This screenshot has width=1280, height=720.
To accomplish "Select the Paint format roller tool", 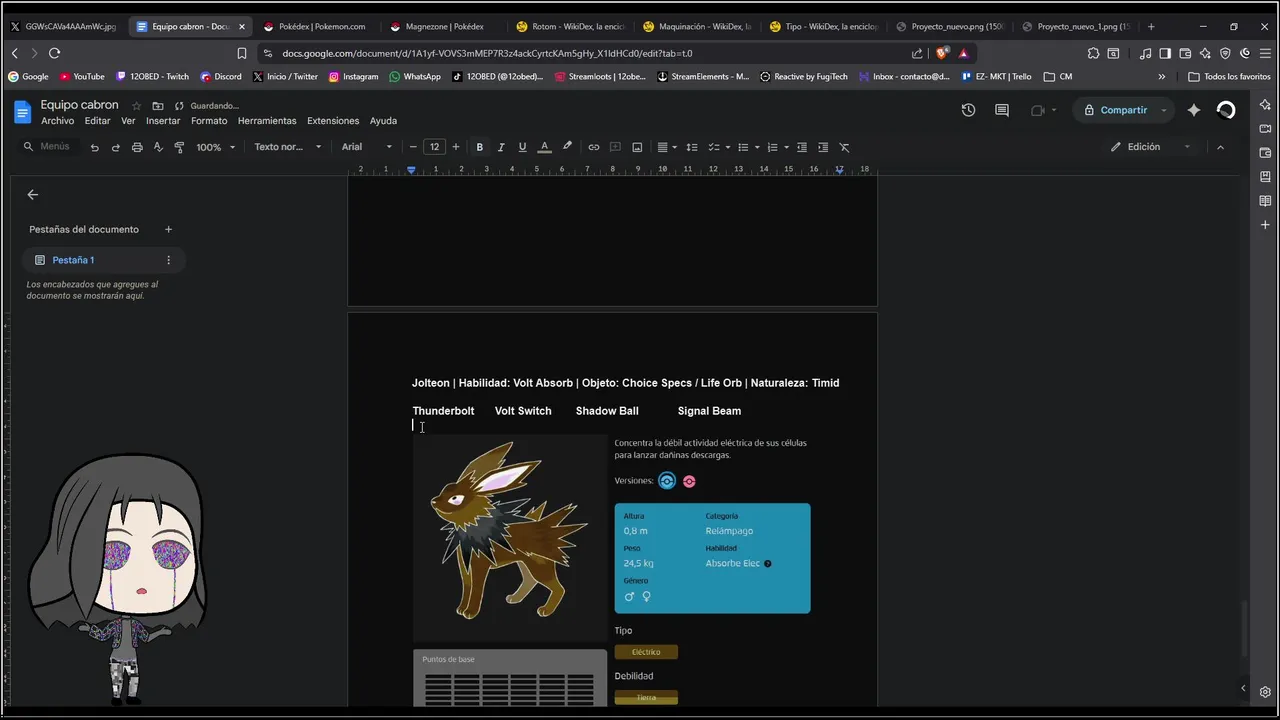I will pyautogui.click(x=179, y=147).
